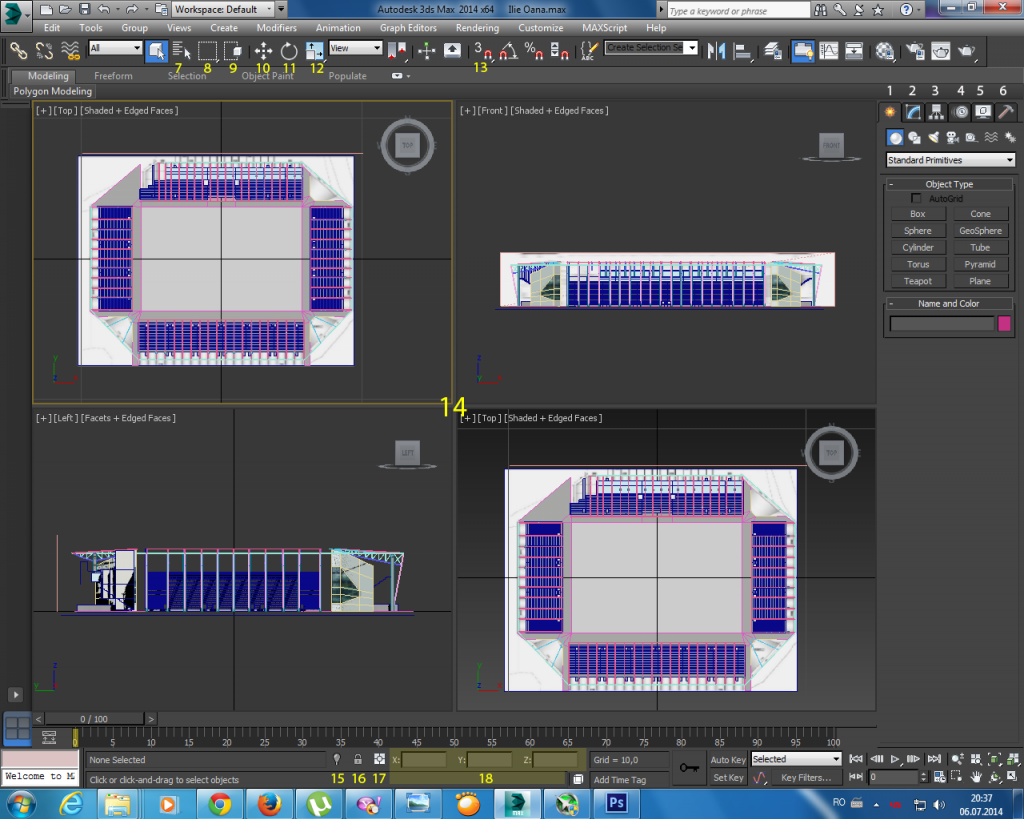The image size is (1024, 819).
Task: Switch to Cameras create category
Action: pyautogui.click(x=953, y=137)
